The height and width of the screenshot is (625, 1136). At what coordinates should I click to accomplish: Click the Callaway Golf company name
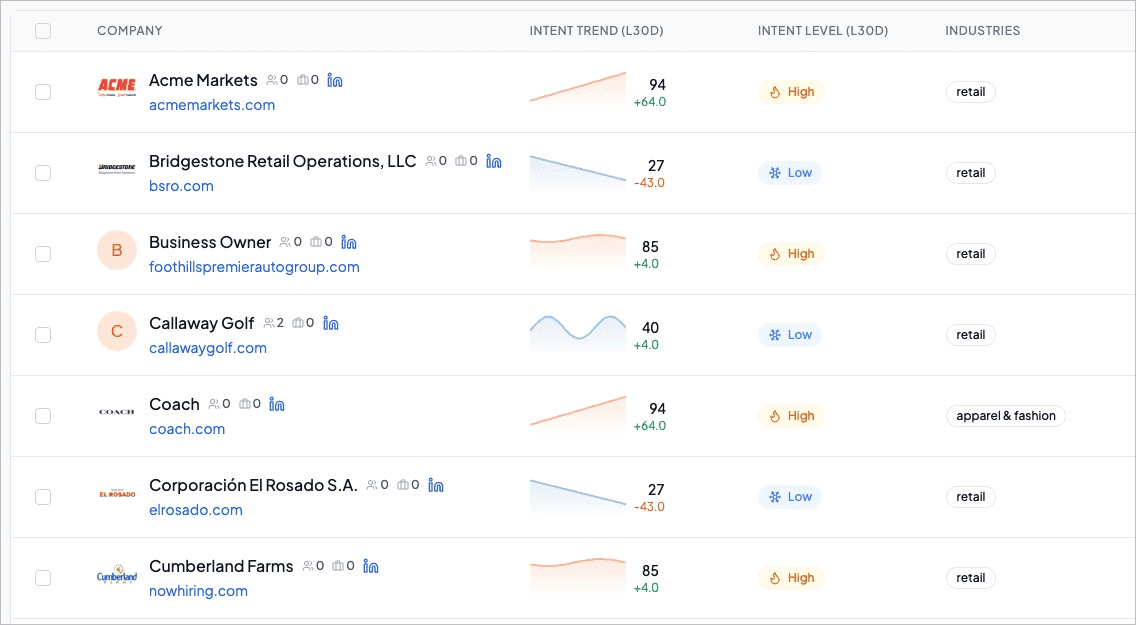(x=201, y=324)
